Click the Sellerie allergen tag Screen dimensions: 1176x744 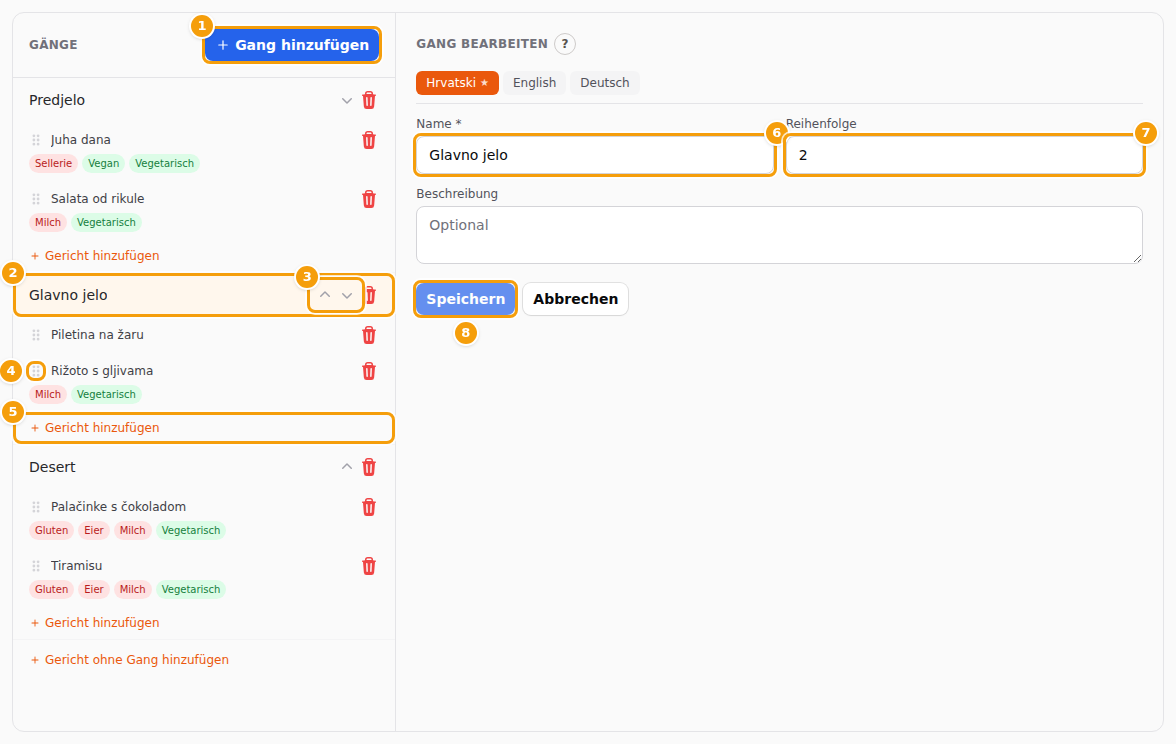pyautogui.click(x=53, y=164)
